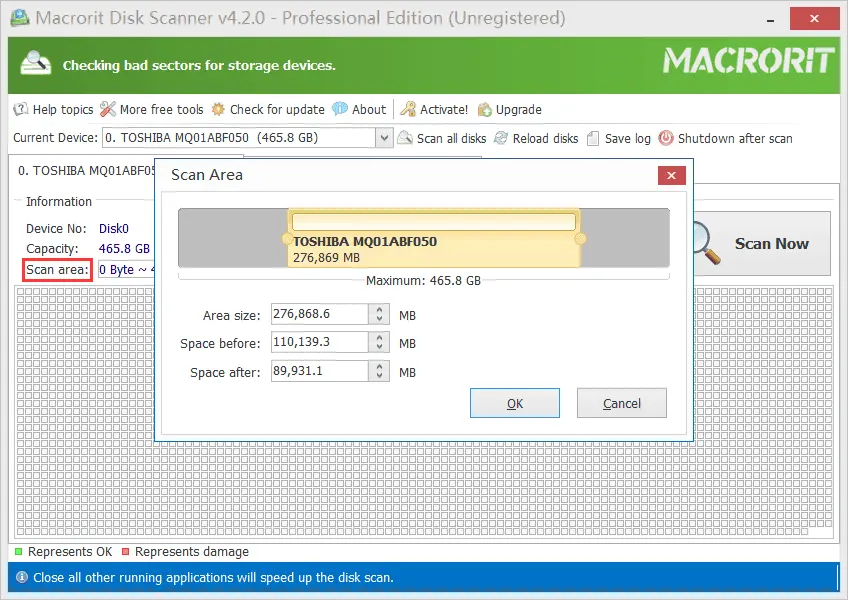Screen dimensions: 848x600
Task: Confirm scan area with OK button
Action: 515,403
